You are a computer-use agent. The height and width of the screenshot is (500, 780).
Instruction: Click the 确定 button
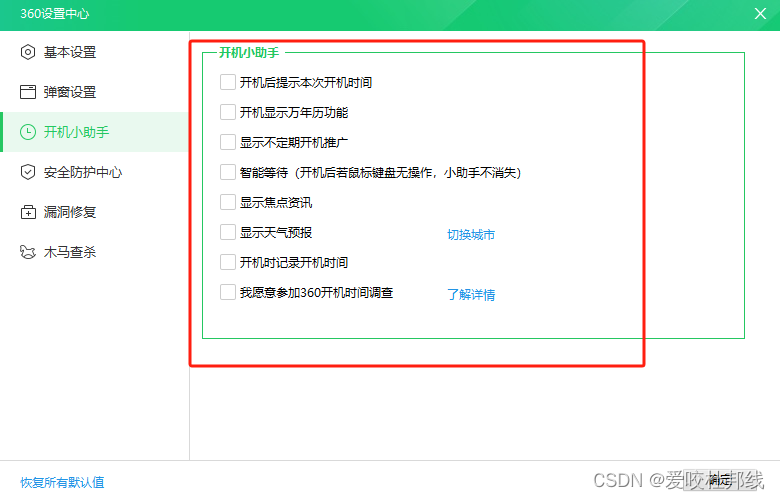tap(720, 480)
